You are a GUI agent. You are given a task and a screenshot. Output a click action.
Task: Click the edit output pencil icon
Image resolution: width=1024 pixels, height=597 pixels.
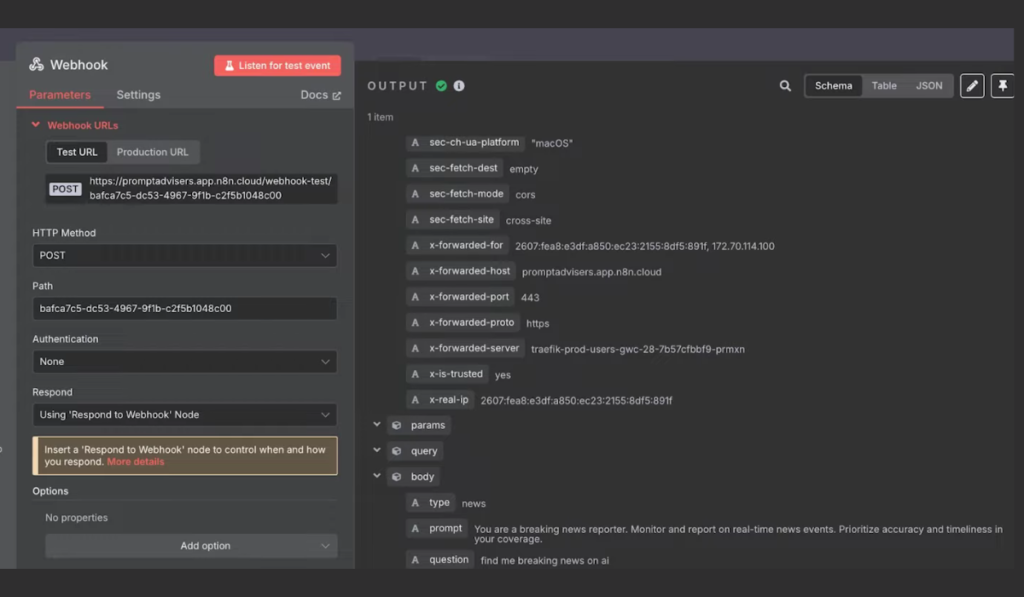click(x=971, y=86)
